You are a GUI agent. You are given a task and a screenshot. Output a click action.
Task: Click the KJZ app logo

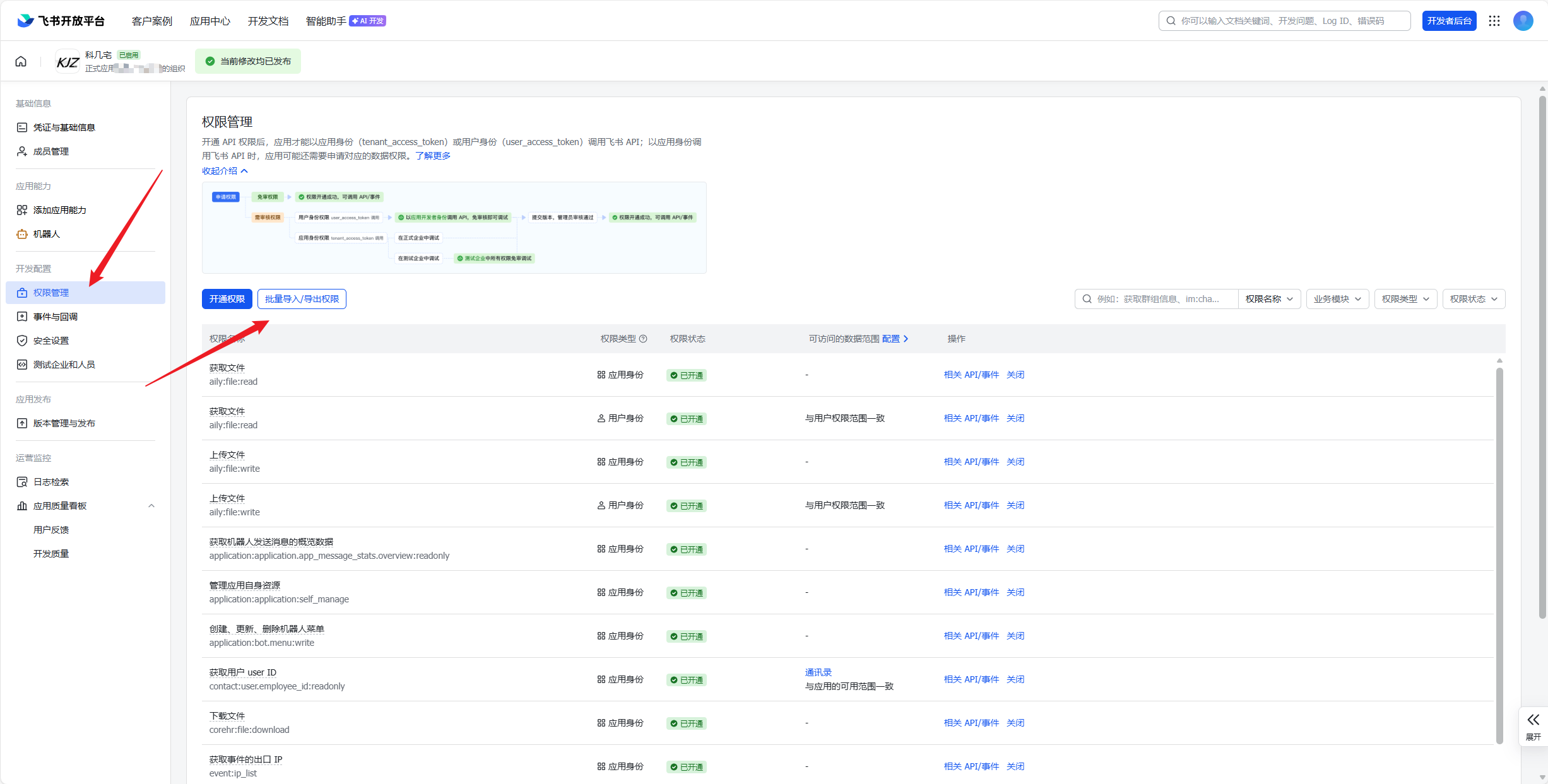(x=68, y=61)
